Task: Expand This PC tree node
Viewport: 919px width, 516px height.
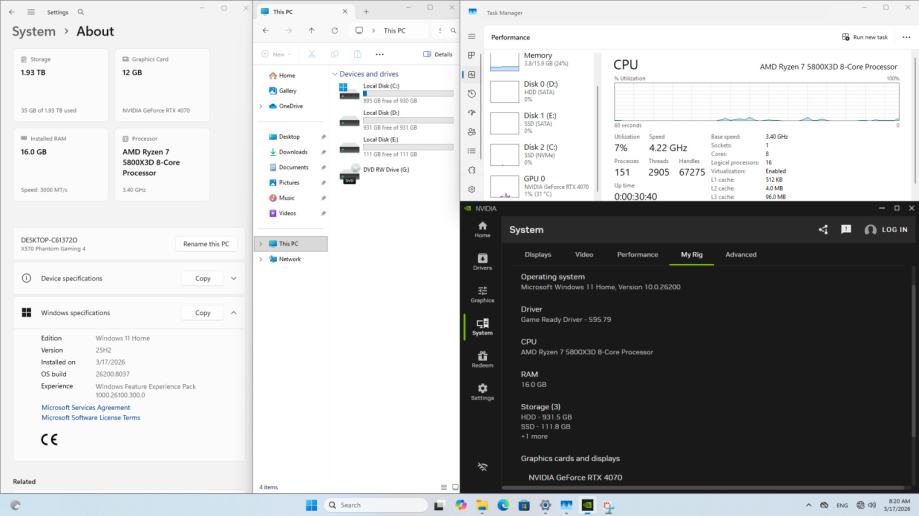Action: (261, 243)
